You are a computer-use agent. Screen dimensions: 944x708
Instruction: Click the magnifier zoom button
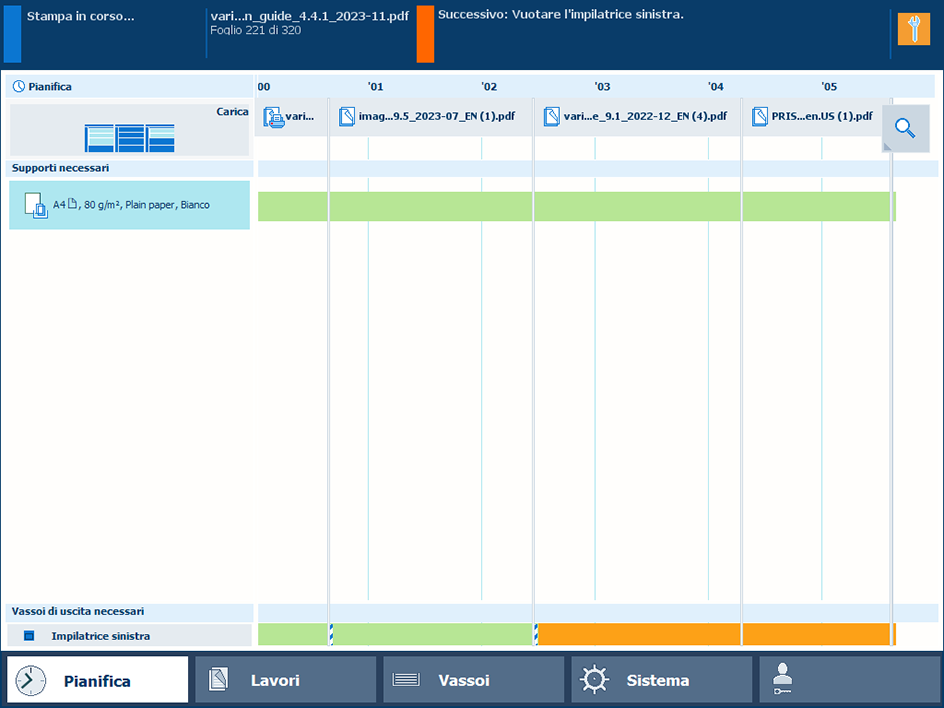pos(905,128)
